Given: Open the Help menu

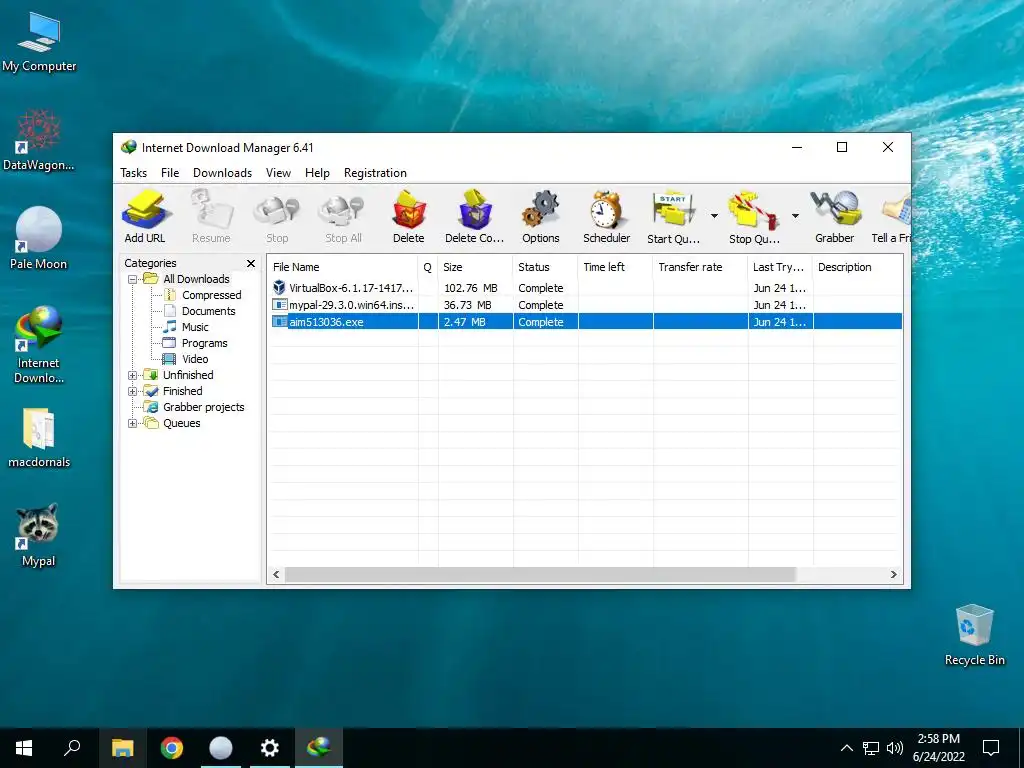Looking at the screenshot, I should pos(317,173).
